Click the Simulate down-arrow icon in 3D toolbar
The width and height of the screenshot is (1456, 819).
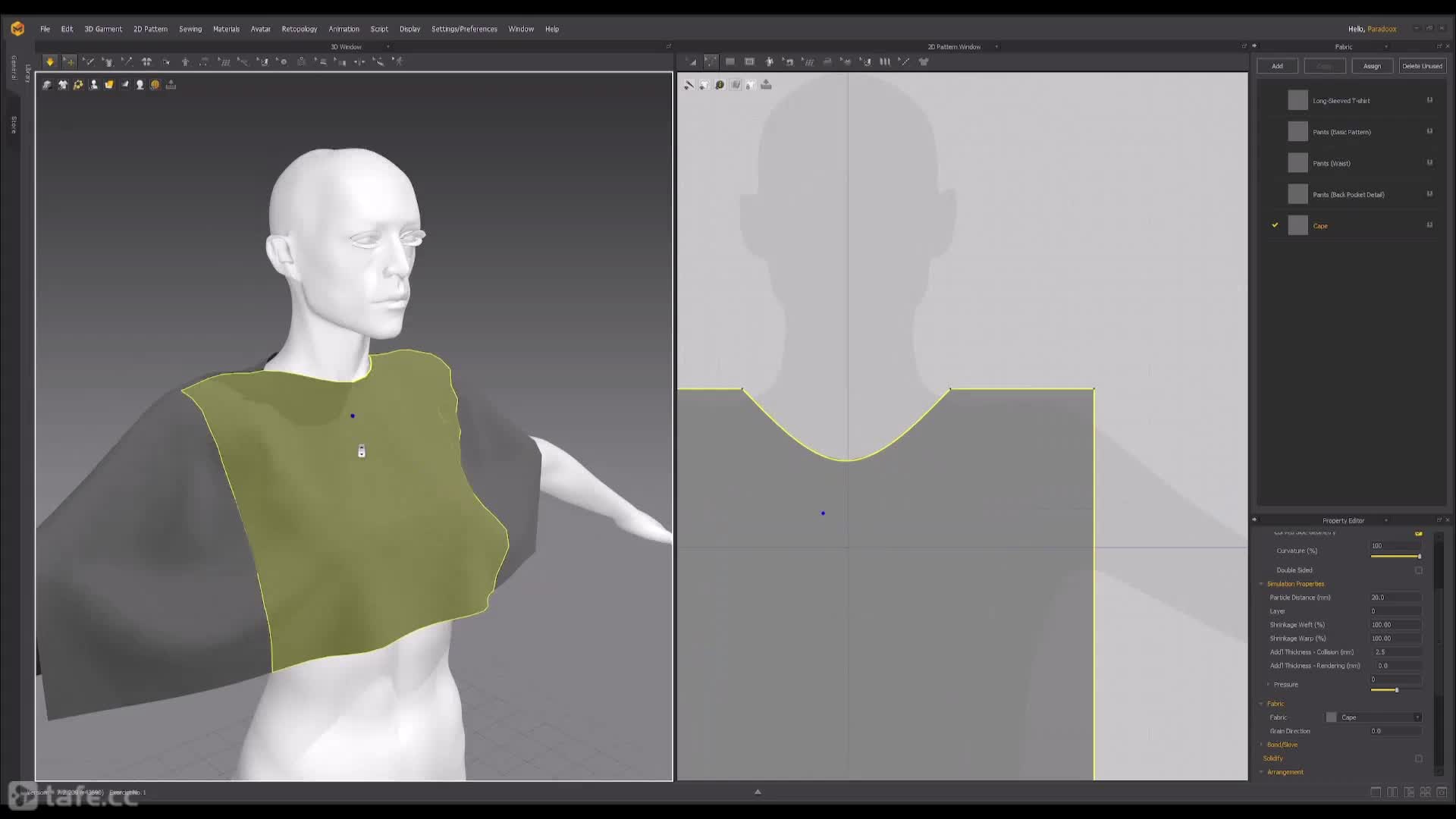coord(50,61)
